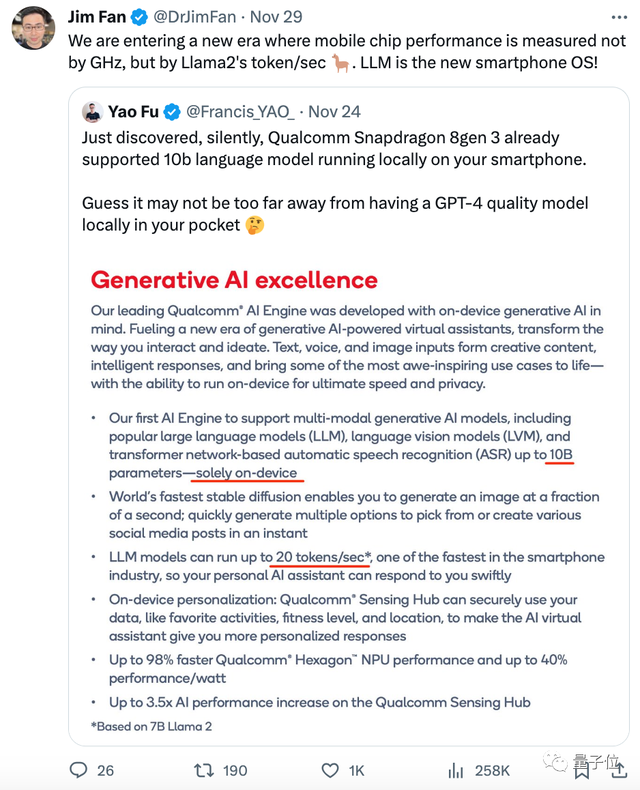The width and height of the screenshot is (640, 790).
Task: Click the WeChat logo watermark
Action: tap(553, 764)
